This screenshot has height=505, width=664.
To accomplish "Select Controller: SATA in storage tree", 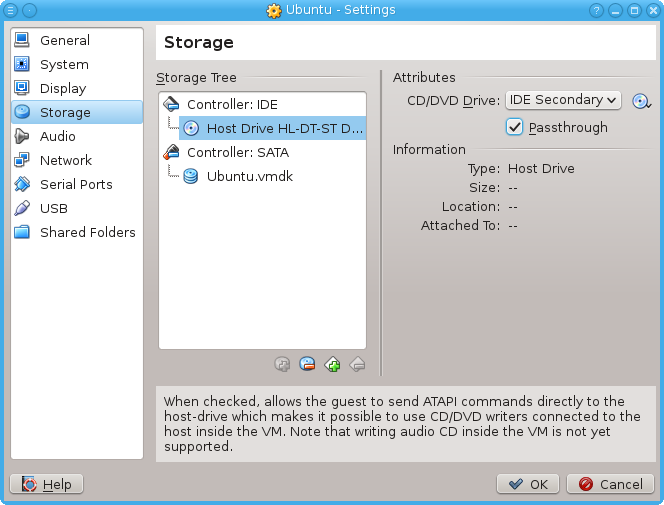I will (262, 152).
